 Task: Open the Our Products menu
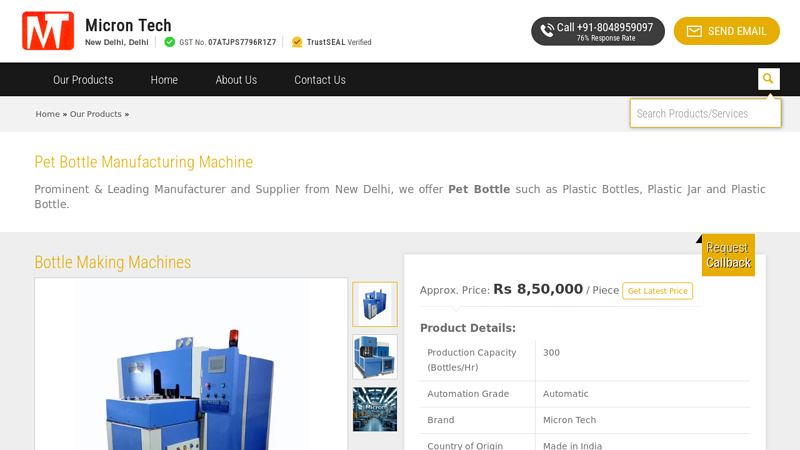tap(83, 80)
